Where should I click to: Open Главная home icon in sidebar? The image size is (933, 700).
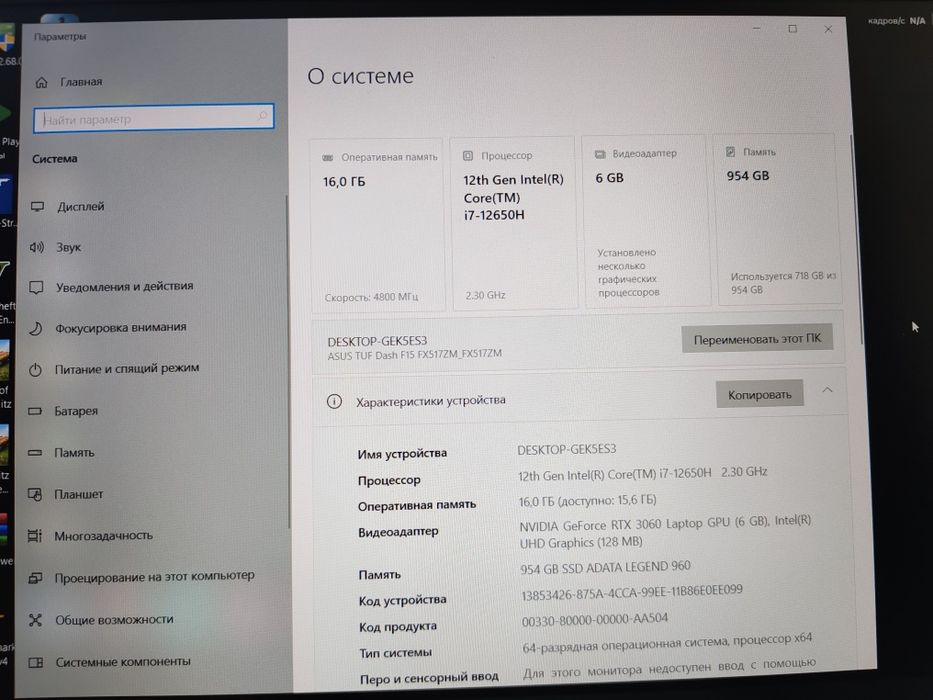42,82
